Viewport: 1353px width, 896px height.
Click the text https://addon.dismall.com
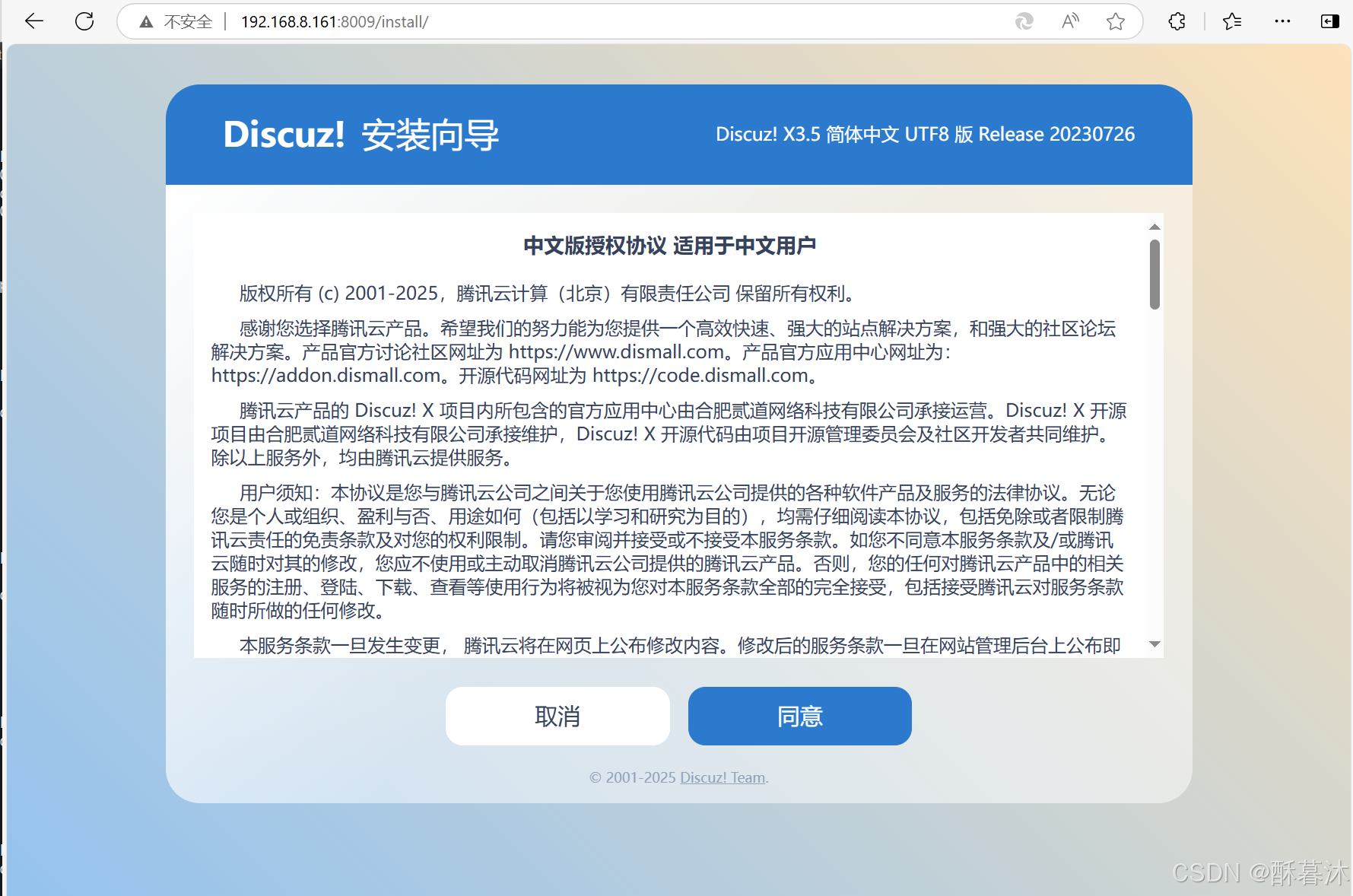point(326,375)
